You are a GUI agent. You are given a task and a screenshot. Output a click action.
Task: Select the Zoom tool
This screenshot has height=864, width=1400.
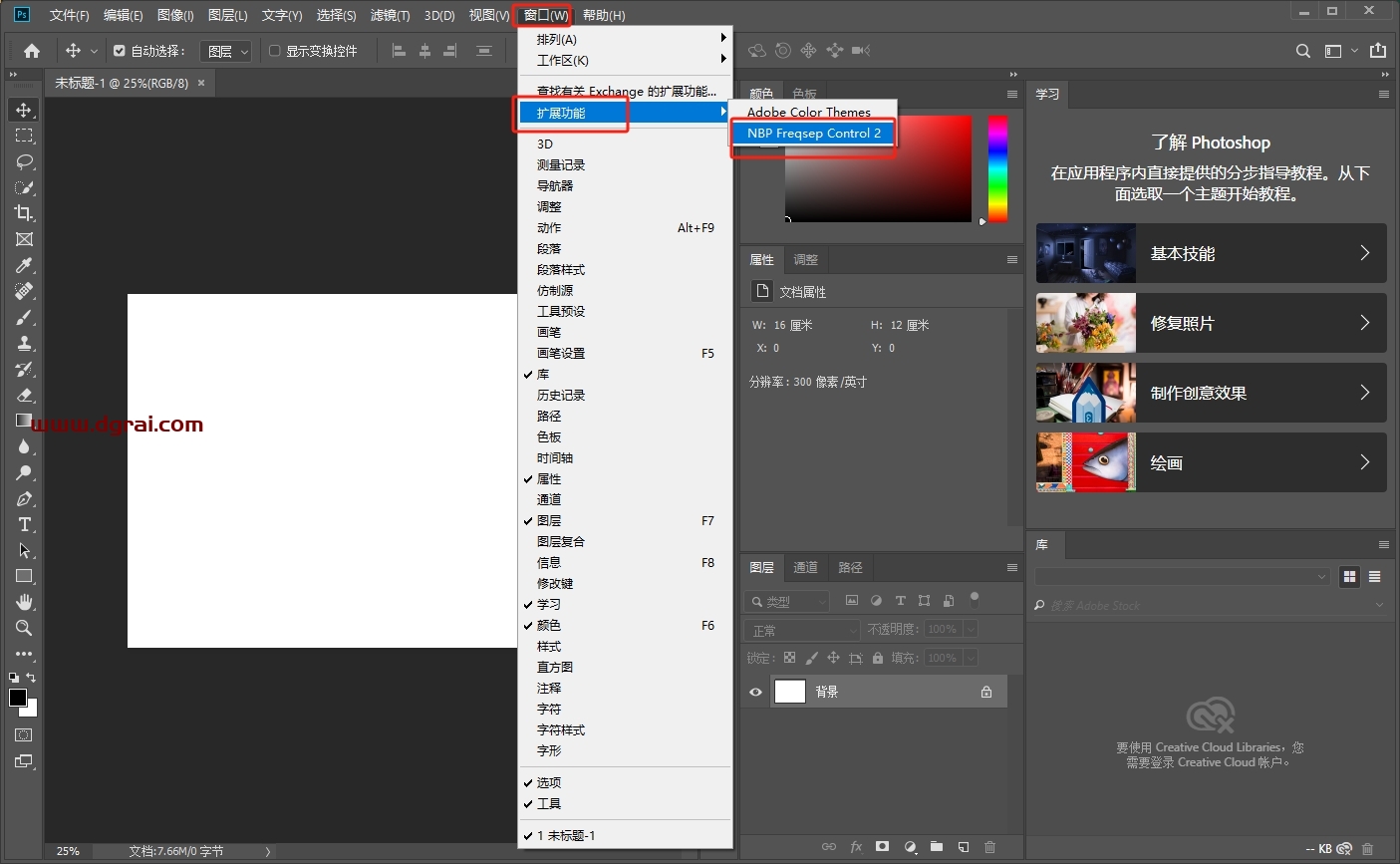tap(24, 628)
